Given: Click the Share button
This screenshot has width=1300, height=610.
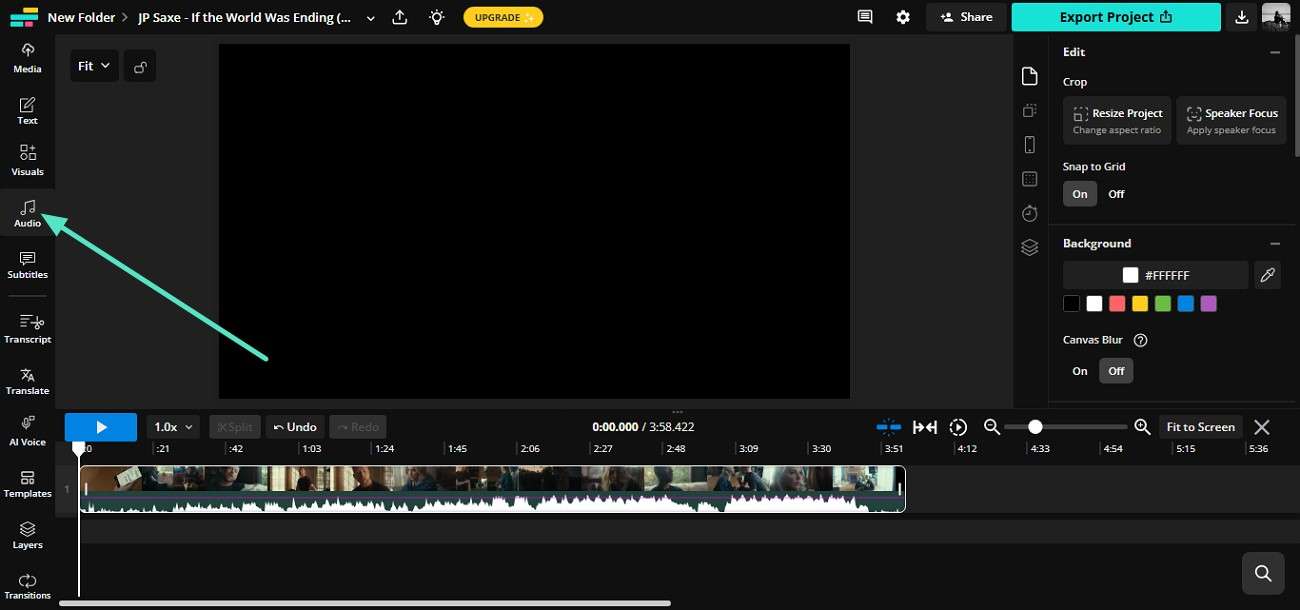Looking at the screenshot, I should [x=966, y=17].
